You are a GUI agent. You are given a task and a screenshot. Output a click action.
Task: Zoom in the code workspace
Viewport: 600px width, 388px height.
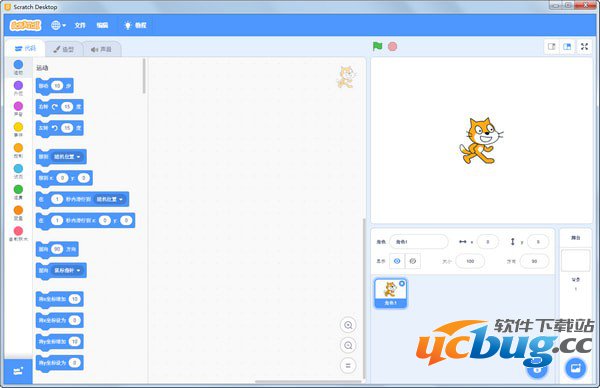348,325
